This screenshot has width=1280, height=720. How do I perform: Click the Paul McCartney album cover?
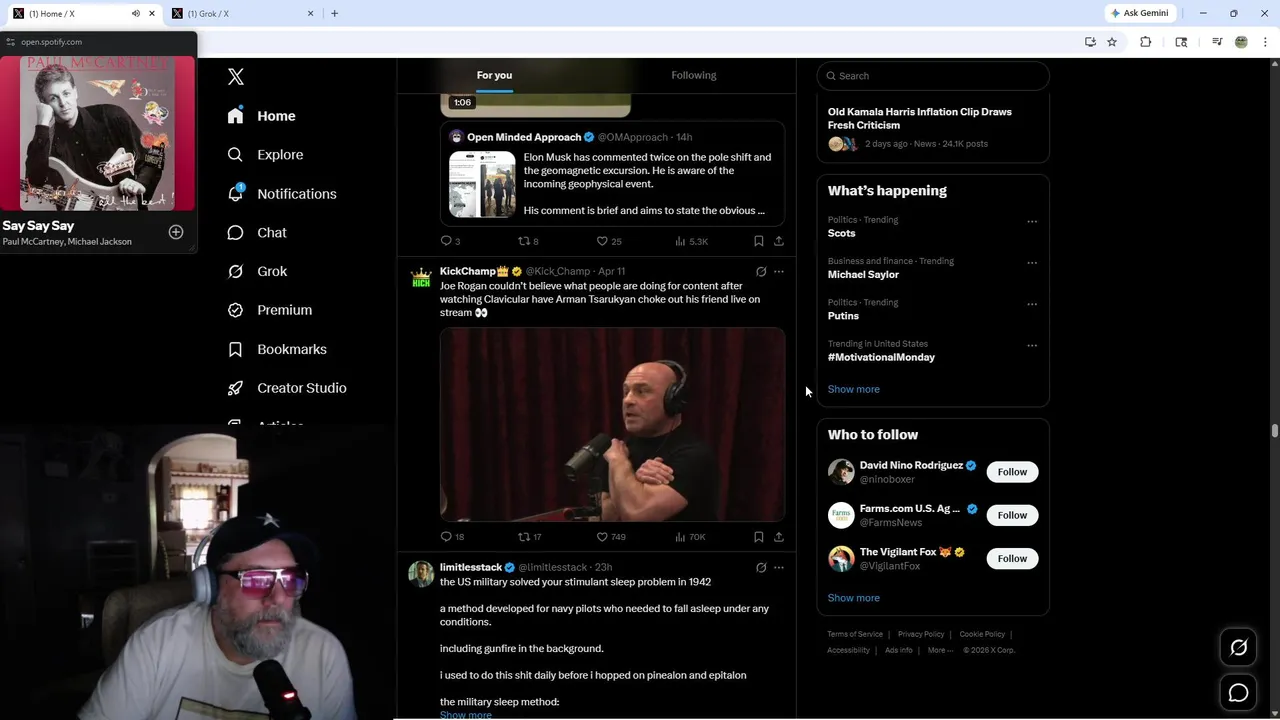coord(99,133)
